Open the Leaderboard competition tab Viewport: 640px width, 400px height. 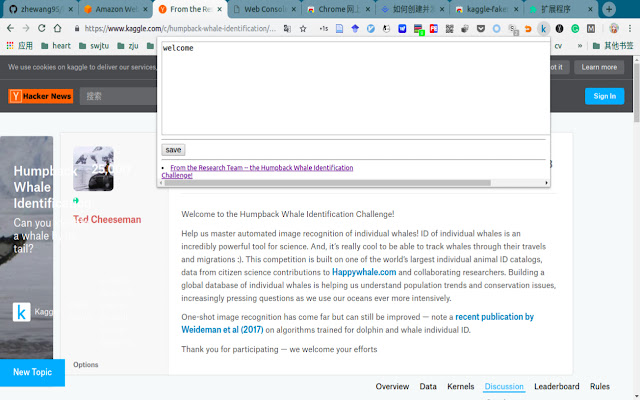[x=556, y=387]
